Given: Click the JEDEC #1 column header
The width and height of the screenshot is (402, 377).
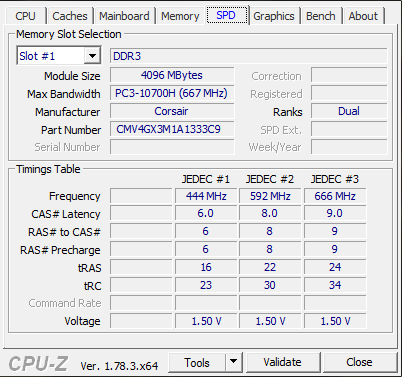Looking at the screenshot, I should point(206,179).
